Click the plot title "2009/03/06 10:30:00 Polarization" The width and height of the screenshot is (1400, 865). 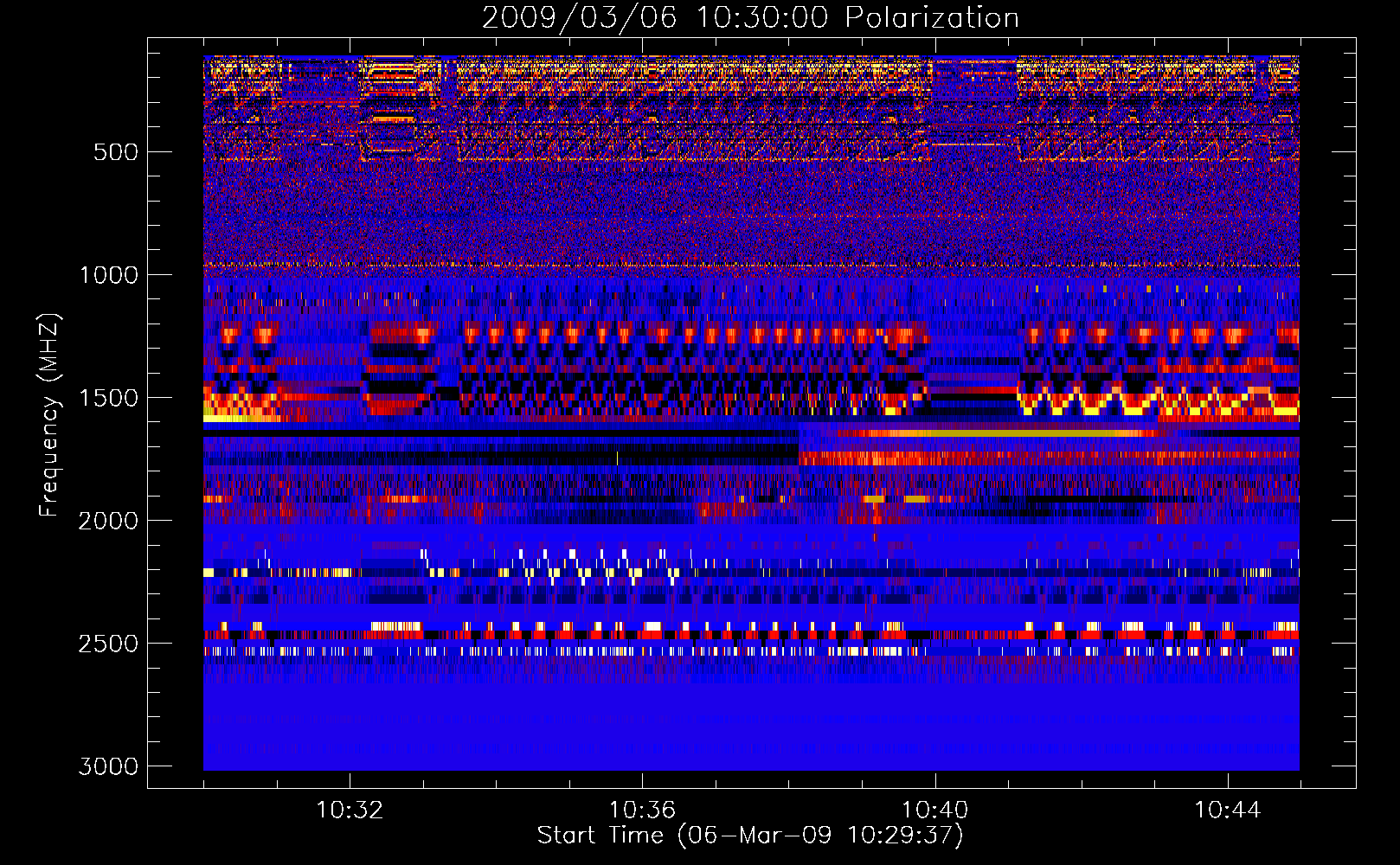(750, 17)
